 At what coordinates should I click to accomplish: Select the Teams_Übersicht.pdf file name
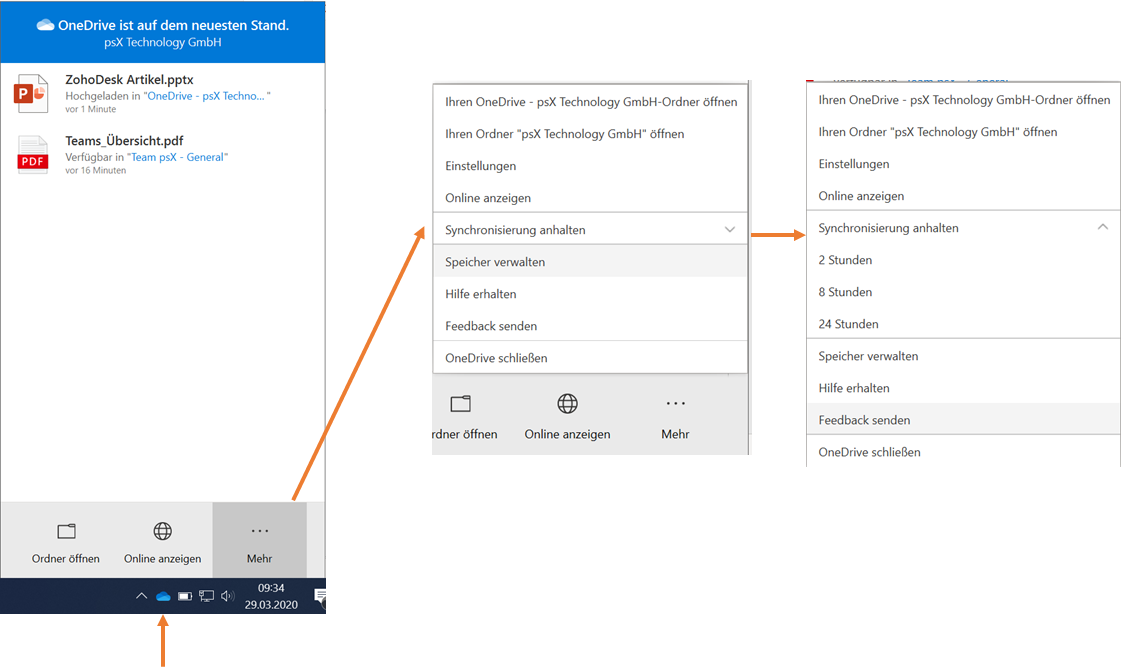124,141
